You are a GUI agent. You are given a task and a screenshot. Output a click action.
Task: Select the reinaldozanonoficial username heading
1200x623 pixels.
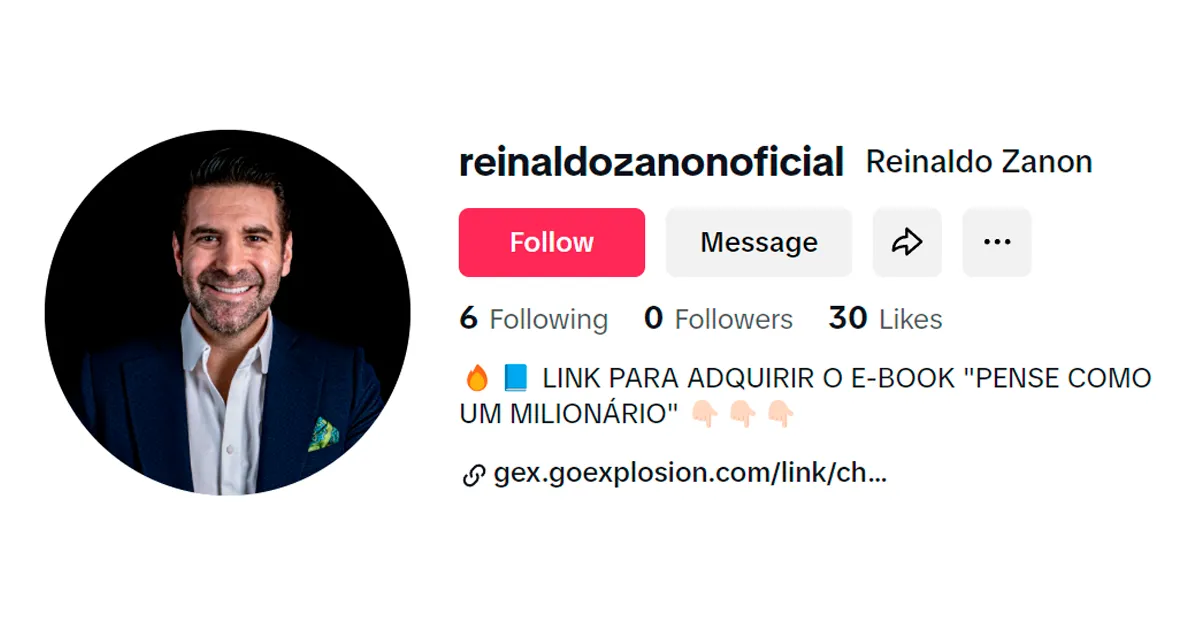coord(652,162)
